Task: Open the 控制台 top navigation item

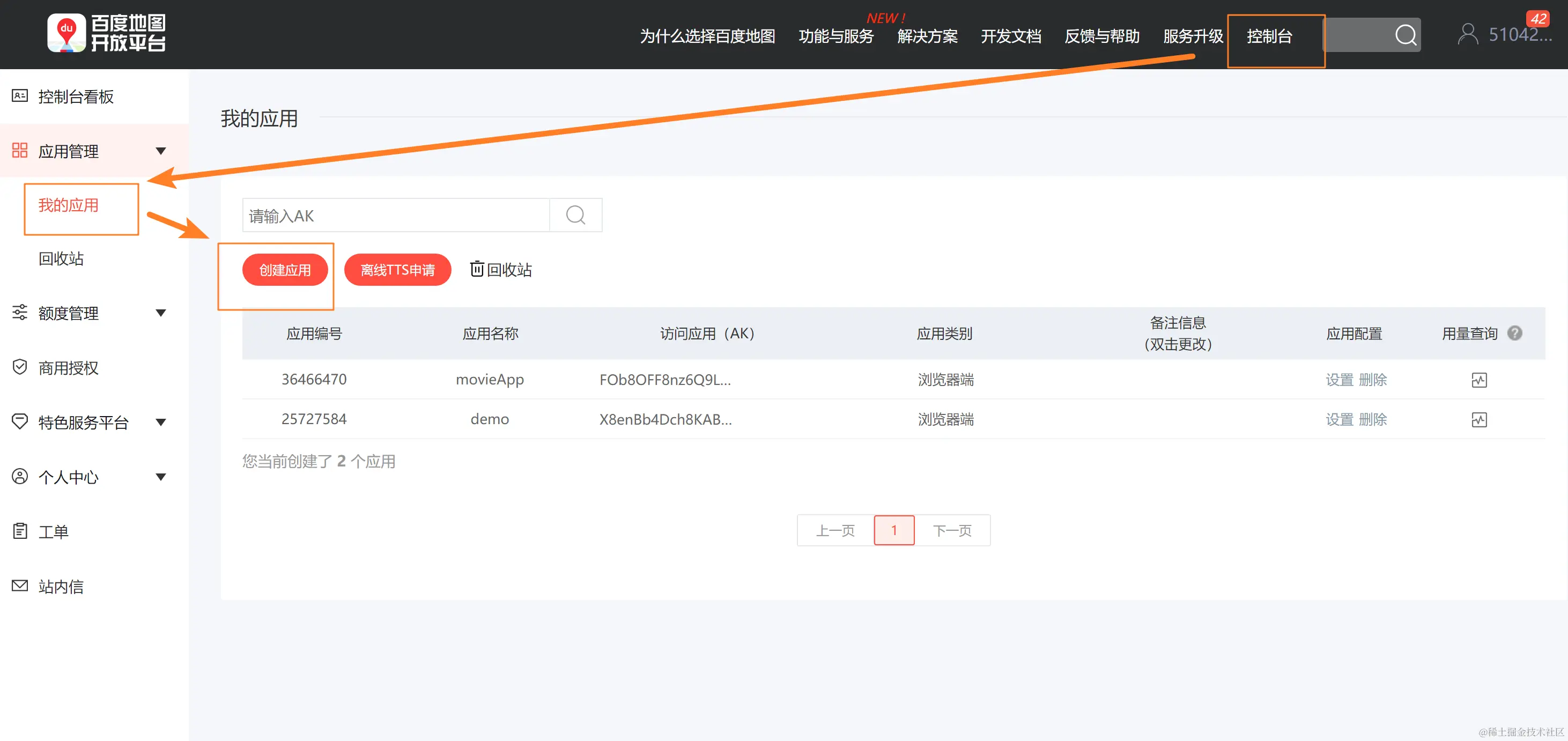Action: click(x=1269, y=36)
